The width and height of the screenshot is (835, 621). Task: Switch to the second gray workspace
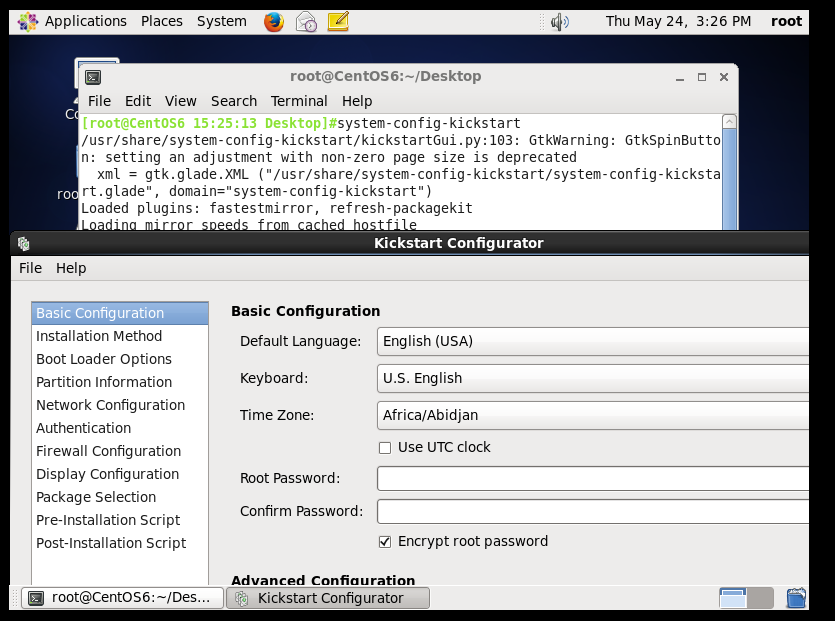click(760, 598)
